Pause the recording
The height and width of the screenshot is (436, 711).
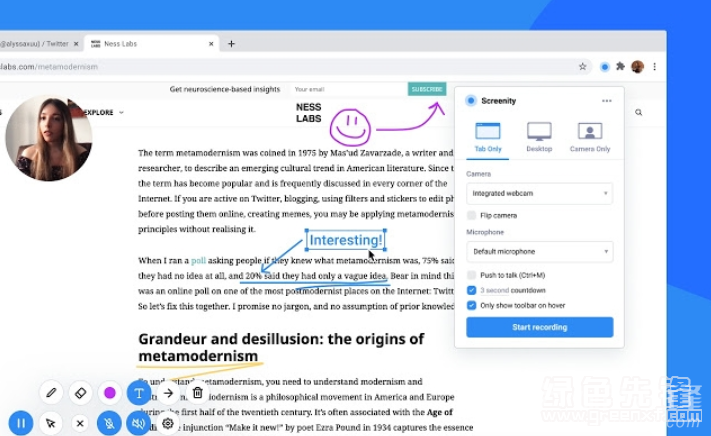coord(21,423)
